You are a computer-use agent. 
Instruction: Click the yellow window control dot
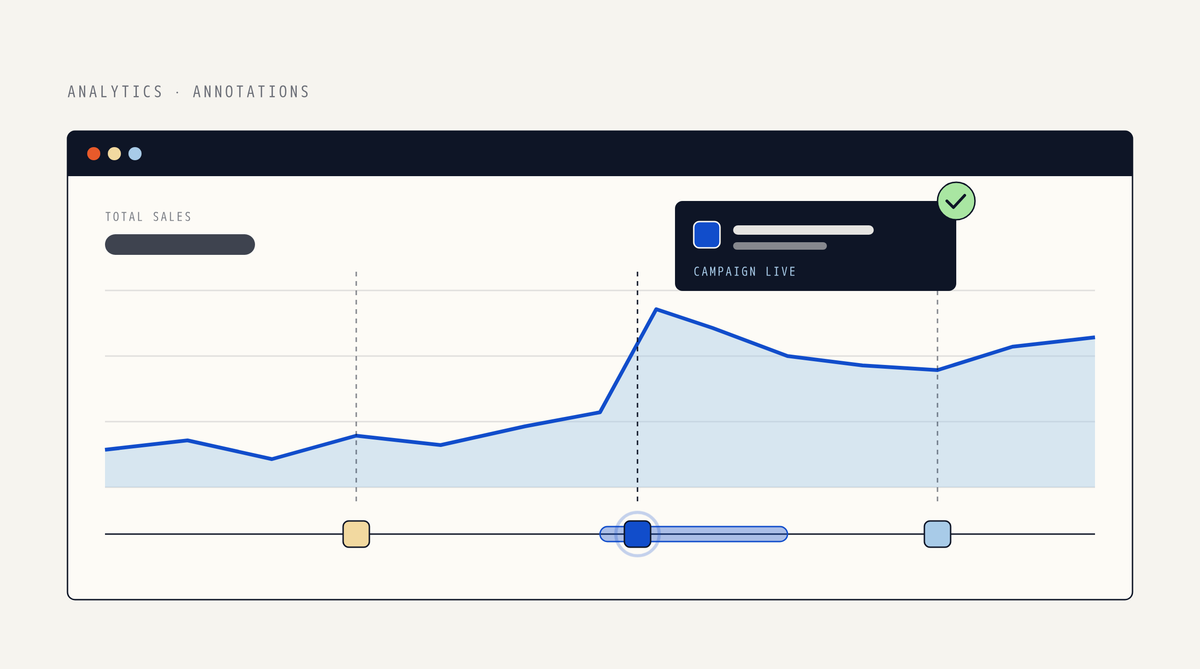(114, 154)
